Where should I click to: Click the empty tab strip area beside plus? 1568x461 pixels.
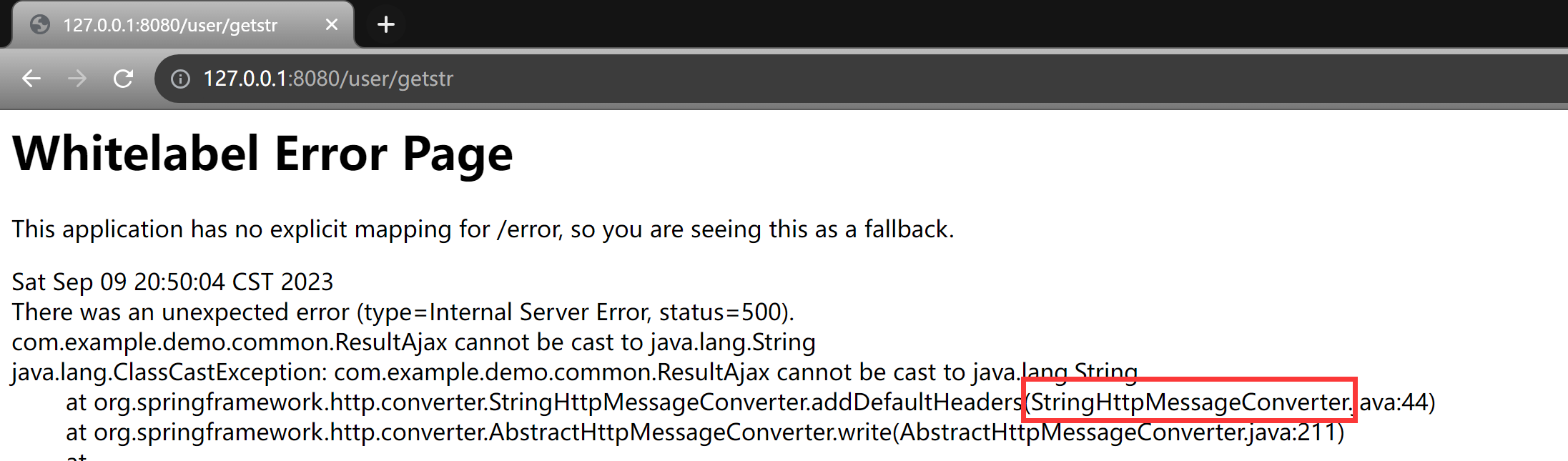[987, 24]
